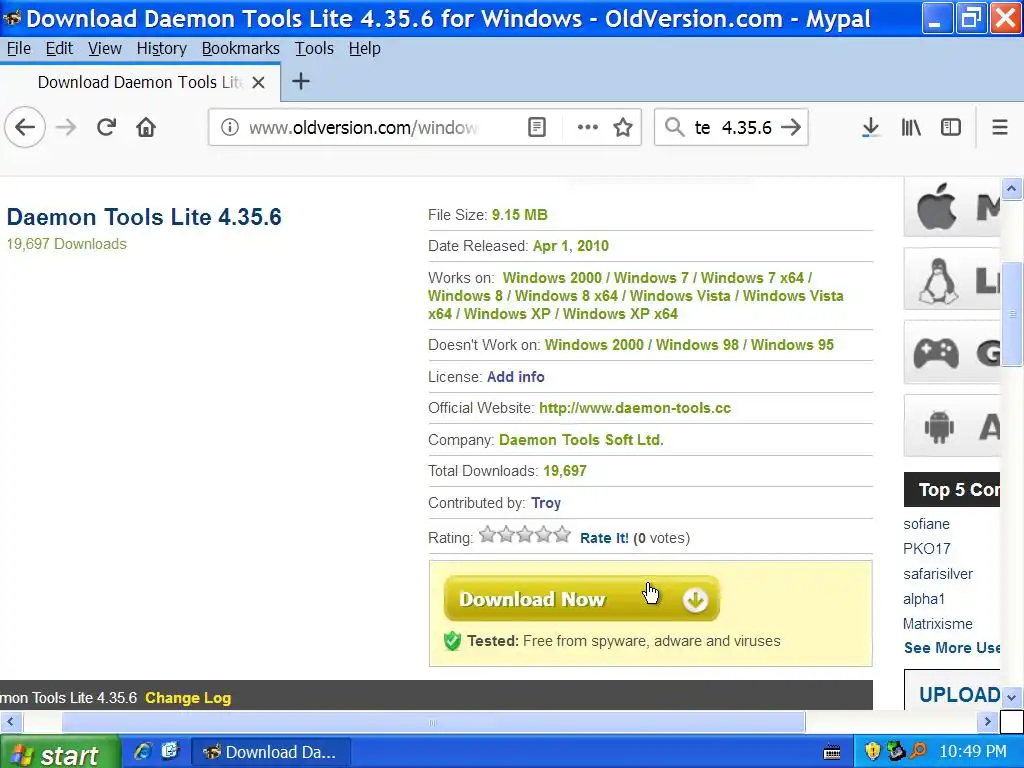Submit search with the go arrow
1024x768 pixels.
[791, 127]
